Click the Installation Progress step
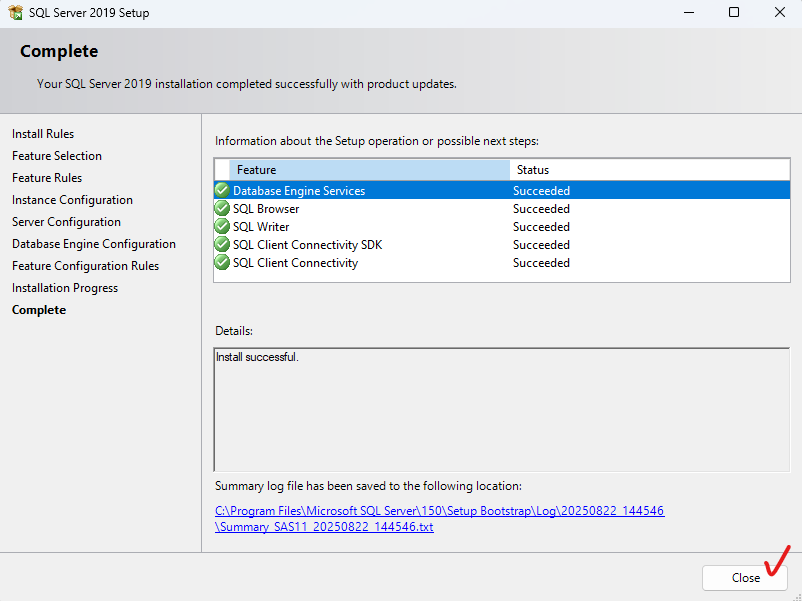Viewport: 802px width, 601px height. [x=65, y=287]
